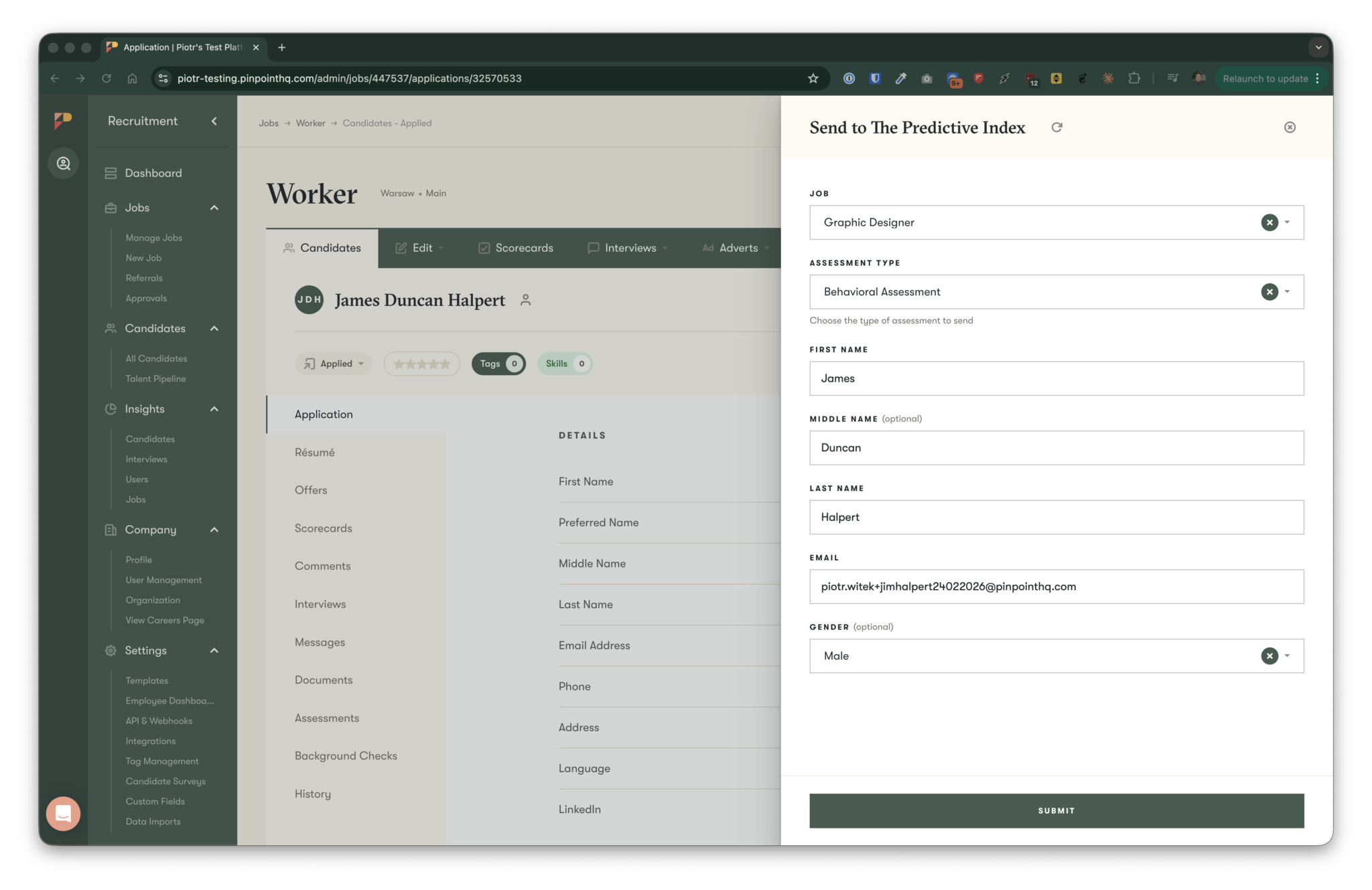This screenshot has width=1372, height=890.
Task: Collapse the Insights sidebar section
Action: pos(214,409)
